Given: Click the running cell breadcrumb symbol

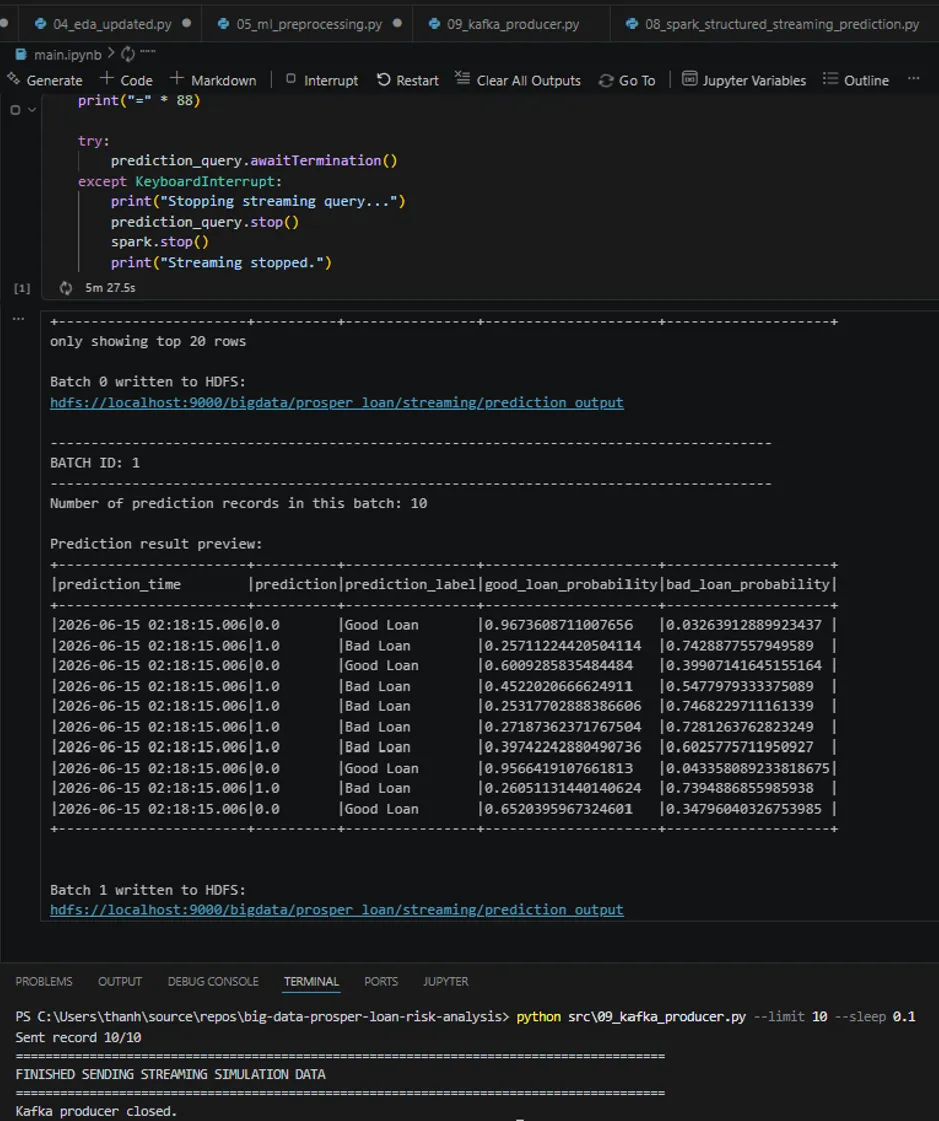Looking at the screenshot, I should click(x=128, y=54).
